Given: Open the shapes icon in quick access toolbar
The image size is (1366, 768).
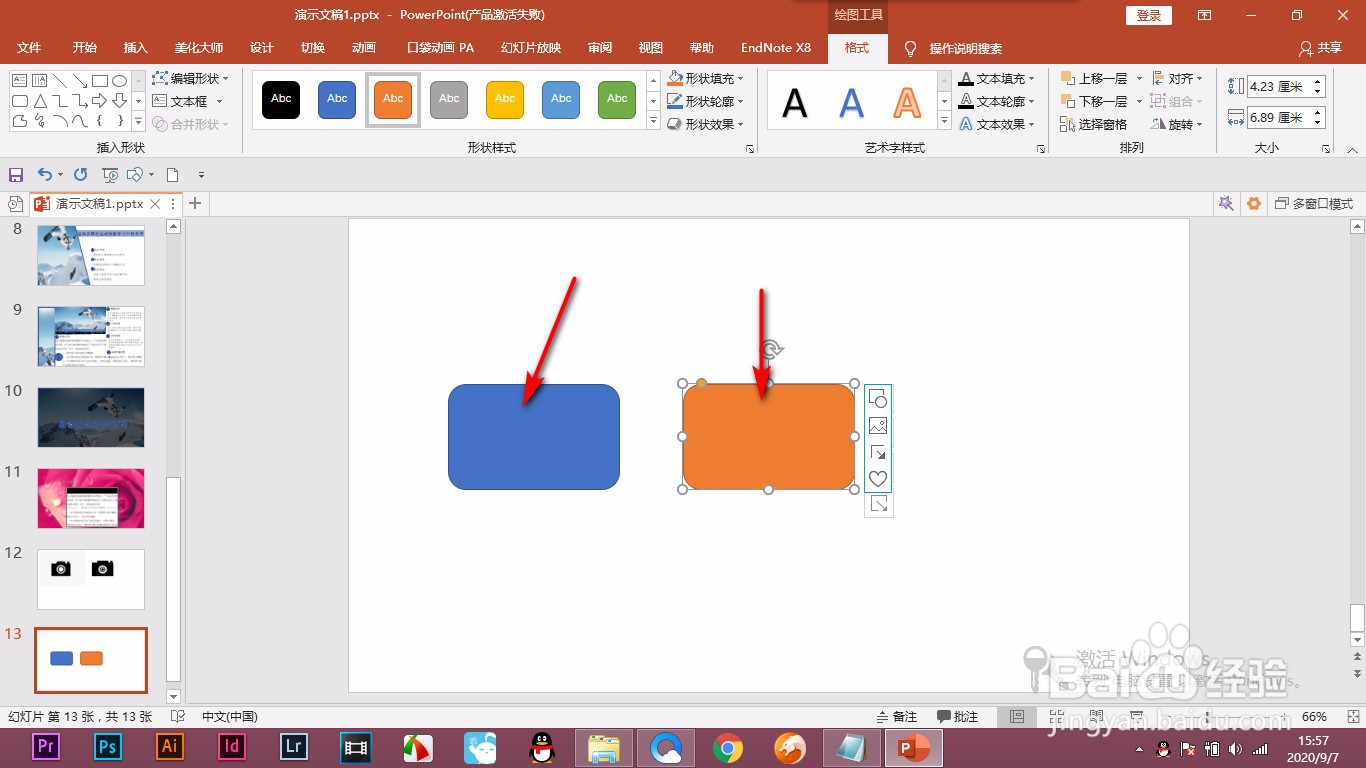Looking at the screenshot, I should click(x=135, y=174).
